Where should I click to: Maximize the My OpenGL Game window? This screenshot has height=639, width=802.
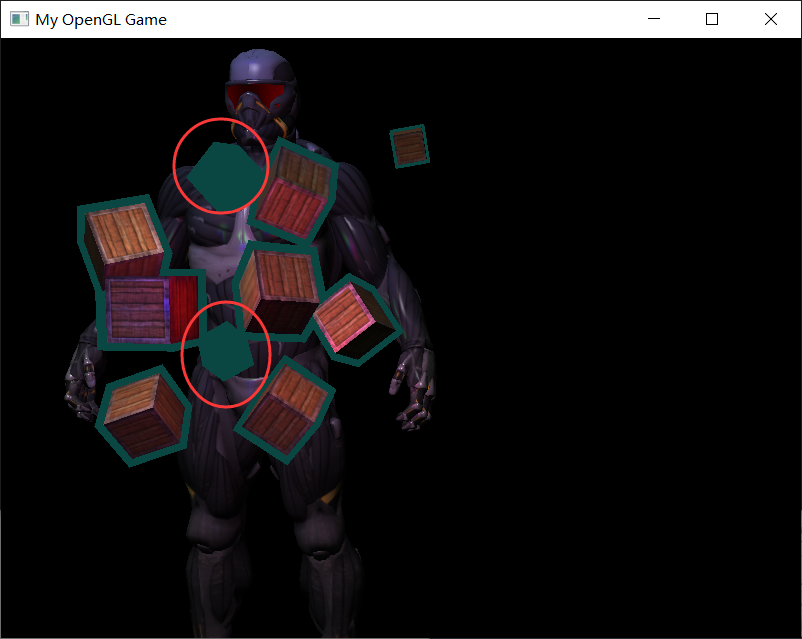coord(711,18)
